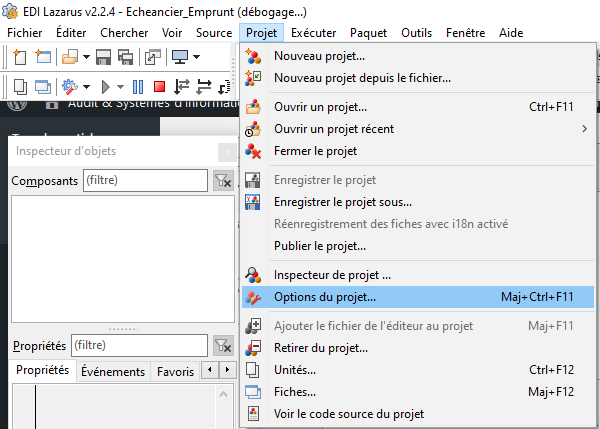The image size is (600, 429).
Task: Switch to the Événements tab
Action: pos(113,371)
